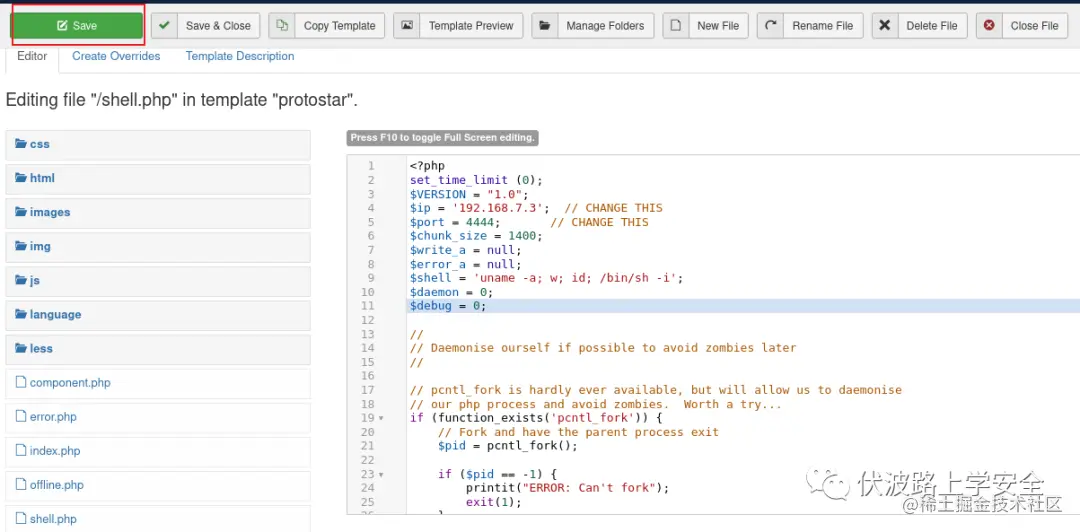Open the Template Preview label
This screenshot has width=1080, height=532.
point(471,25)
